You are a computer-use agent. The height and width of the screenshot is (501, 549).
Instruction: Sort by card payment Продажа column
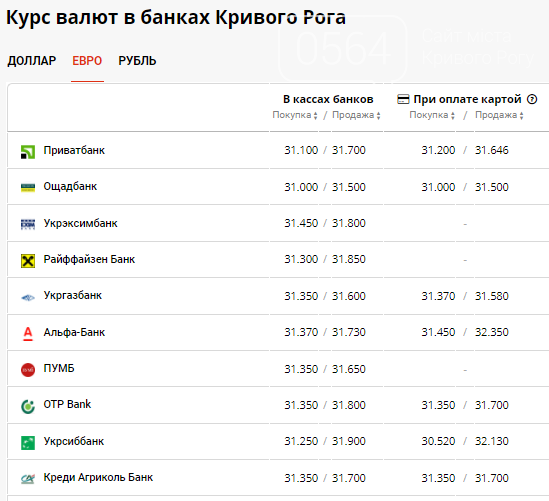(x=499, y=115)
